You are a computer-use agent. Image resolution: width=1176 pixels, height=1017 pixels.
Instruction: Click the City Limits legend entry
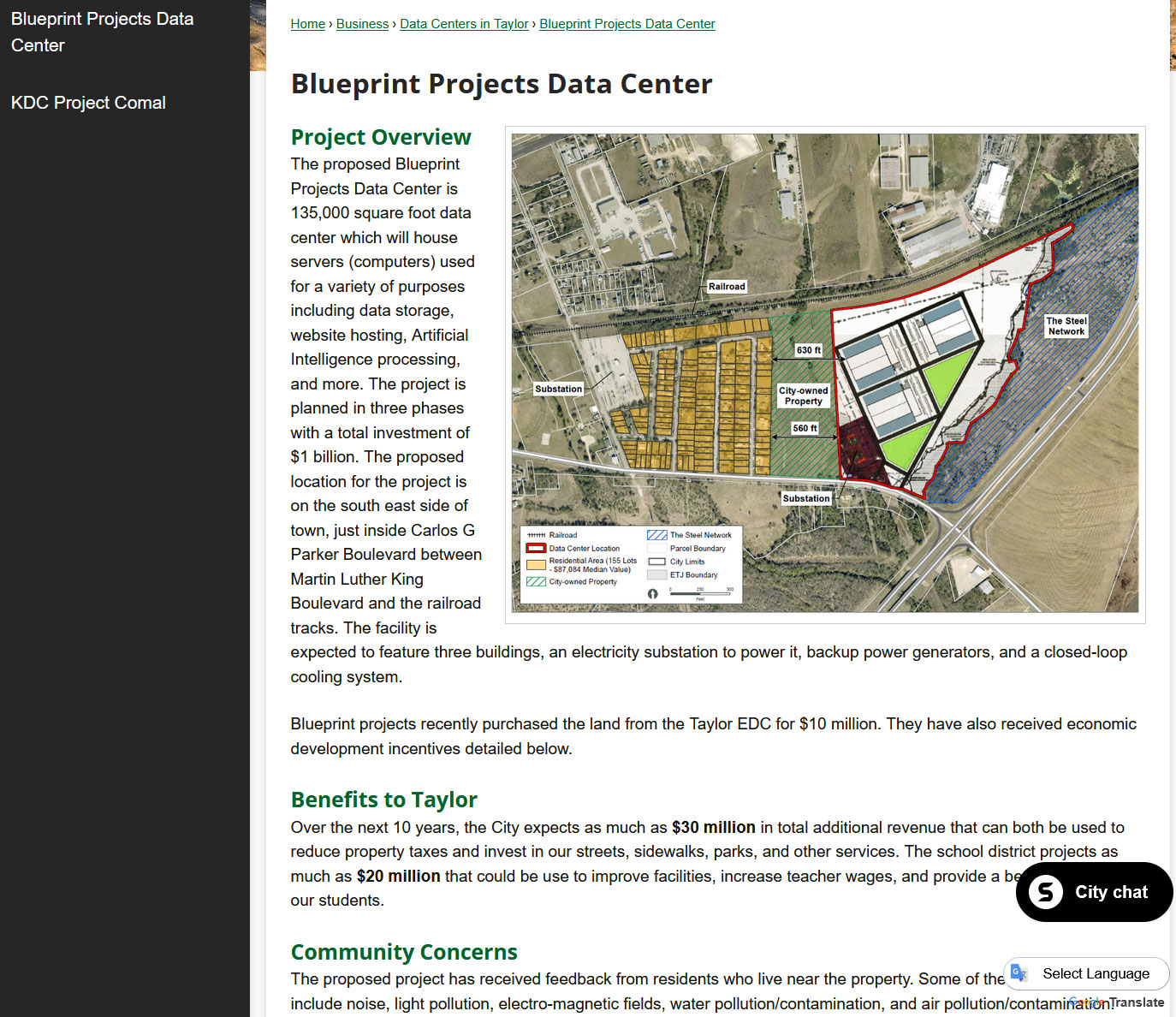[676, 562]
